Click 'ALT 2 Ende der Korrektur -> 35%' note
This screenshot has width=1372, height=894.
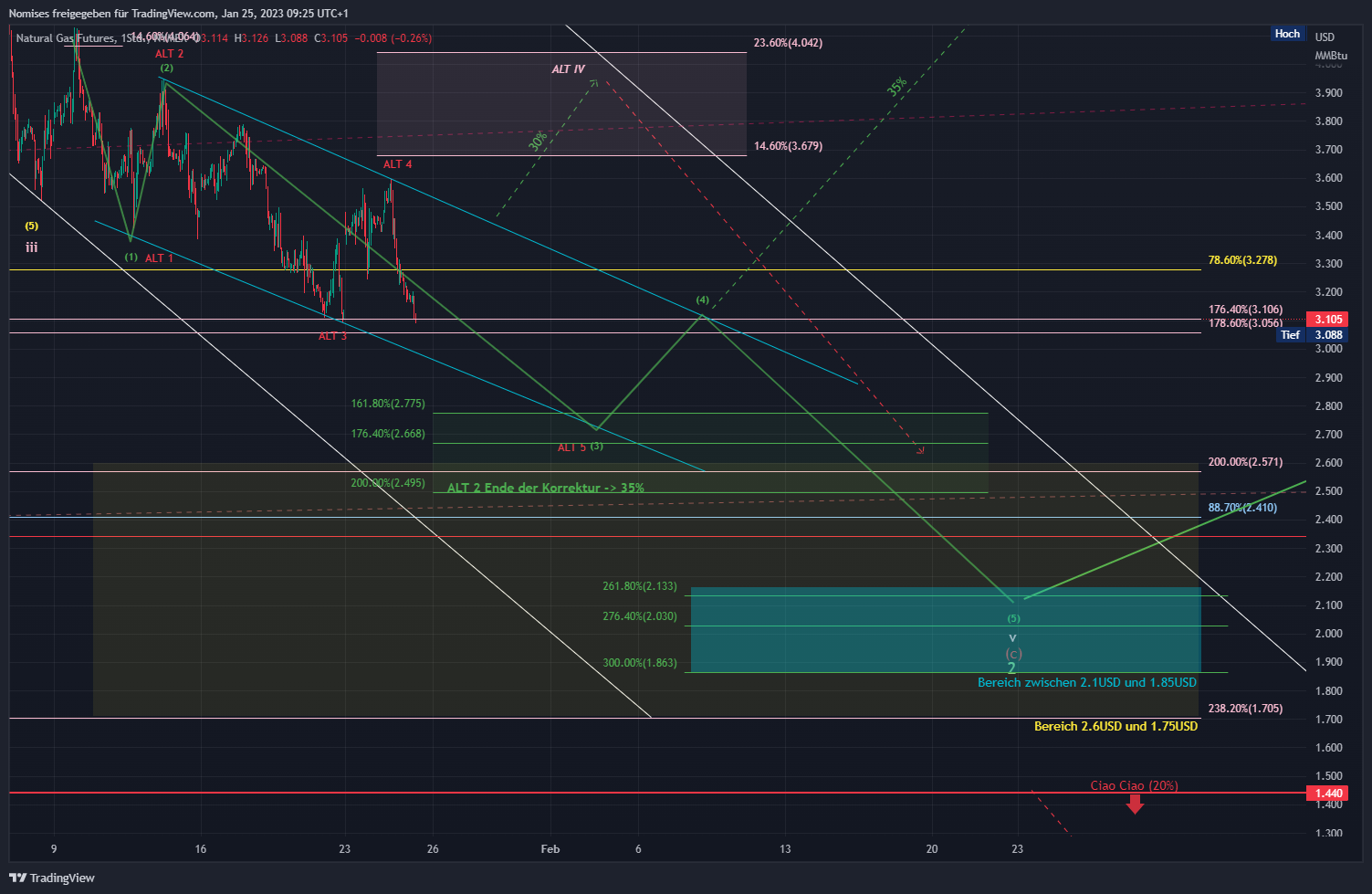pyautogui.click(x=546, y=488)
